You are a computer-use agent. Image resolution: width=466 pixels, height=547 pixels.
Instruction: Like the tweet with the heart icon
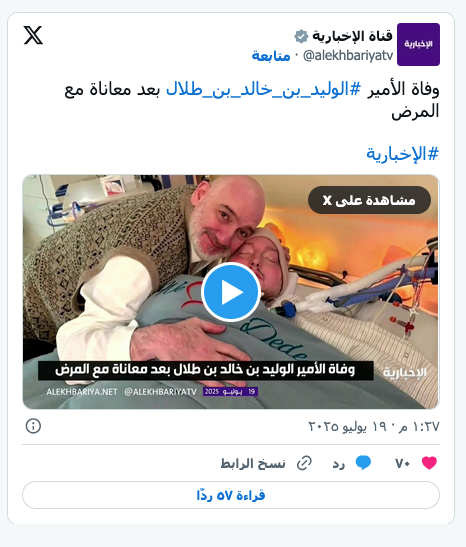pos(429,463)
